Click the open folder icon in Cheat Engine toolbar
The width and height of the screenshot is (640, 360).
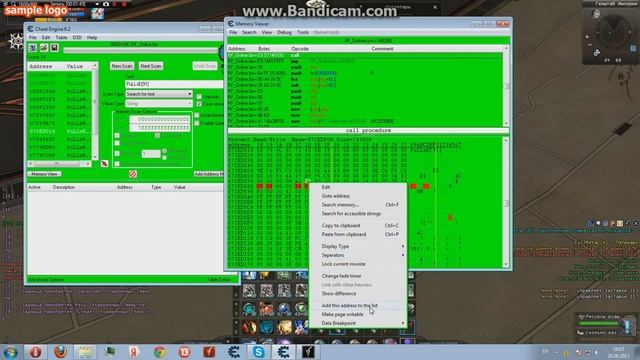[x=44, y=48]
